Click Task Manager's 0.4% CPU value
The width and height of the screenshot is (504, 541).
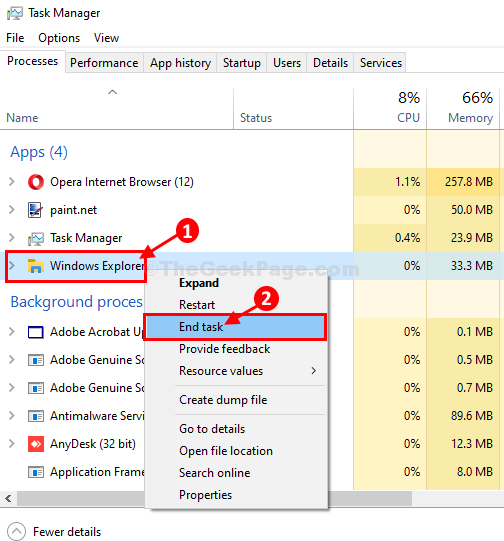pyautogui.click(x=407, y=238)
